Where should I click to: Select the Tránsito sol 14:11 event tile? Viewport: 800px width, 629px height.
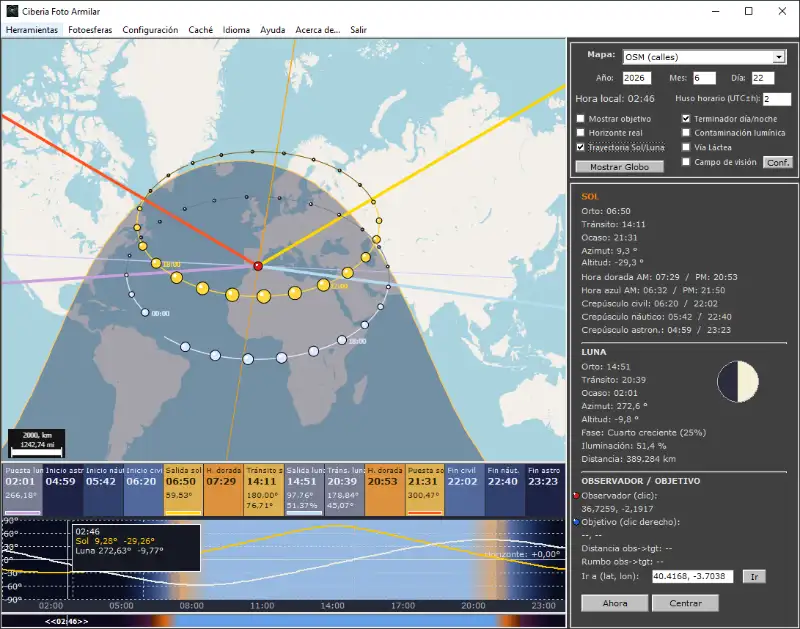264,490
